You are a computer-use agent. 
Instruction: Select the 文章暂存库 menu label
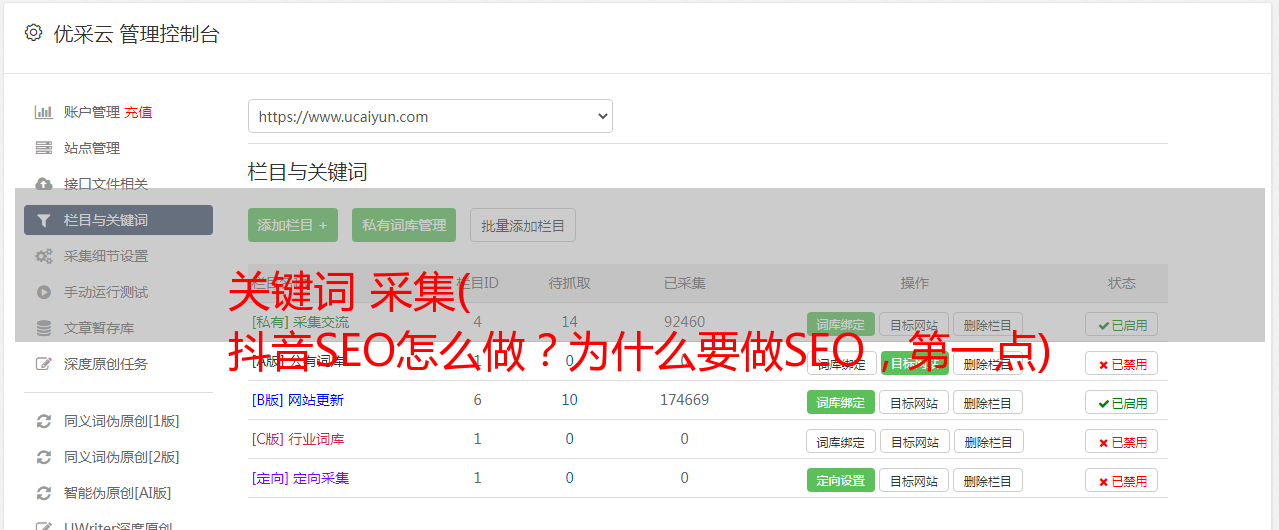point(99,328)
